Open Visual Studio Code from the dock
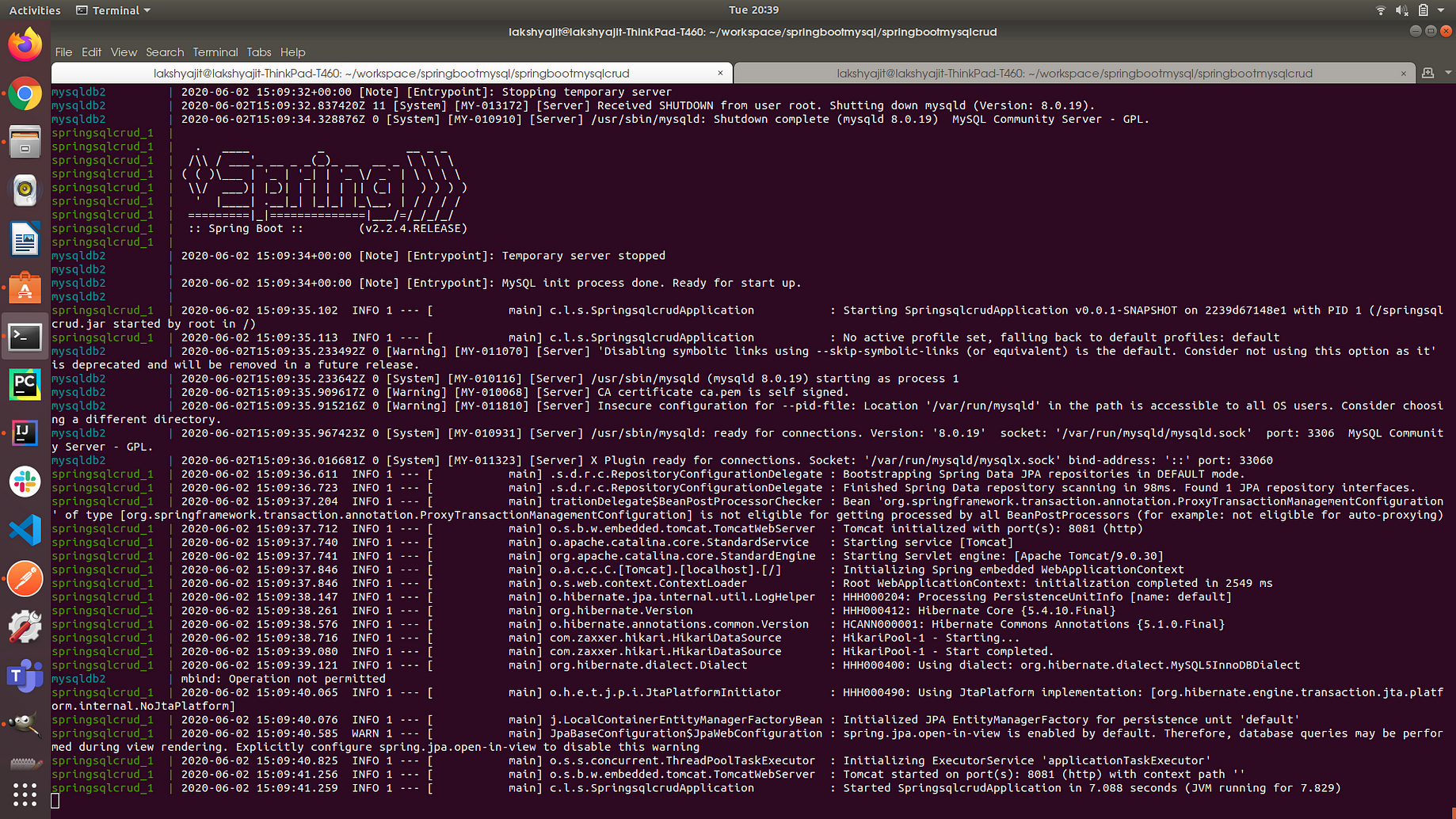 pyautogui.click(x=25, y=530)
